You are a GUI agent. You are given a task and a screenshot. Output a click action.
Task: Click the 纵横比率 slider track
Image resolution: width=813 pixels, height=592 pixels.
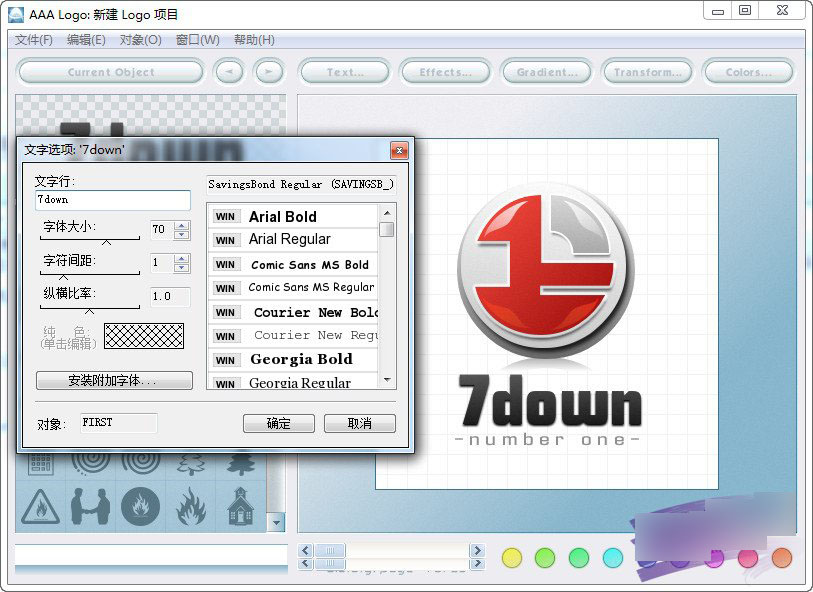(x=90, y=307)
